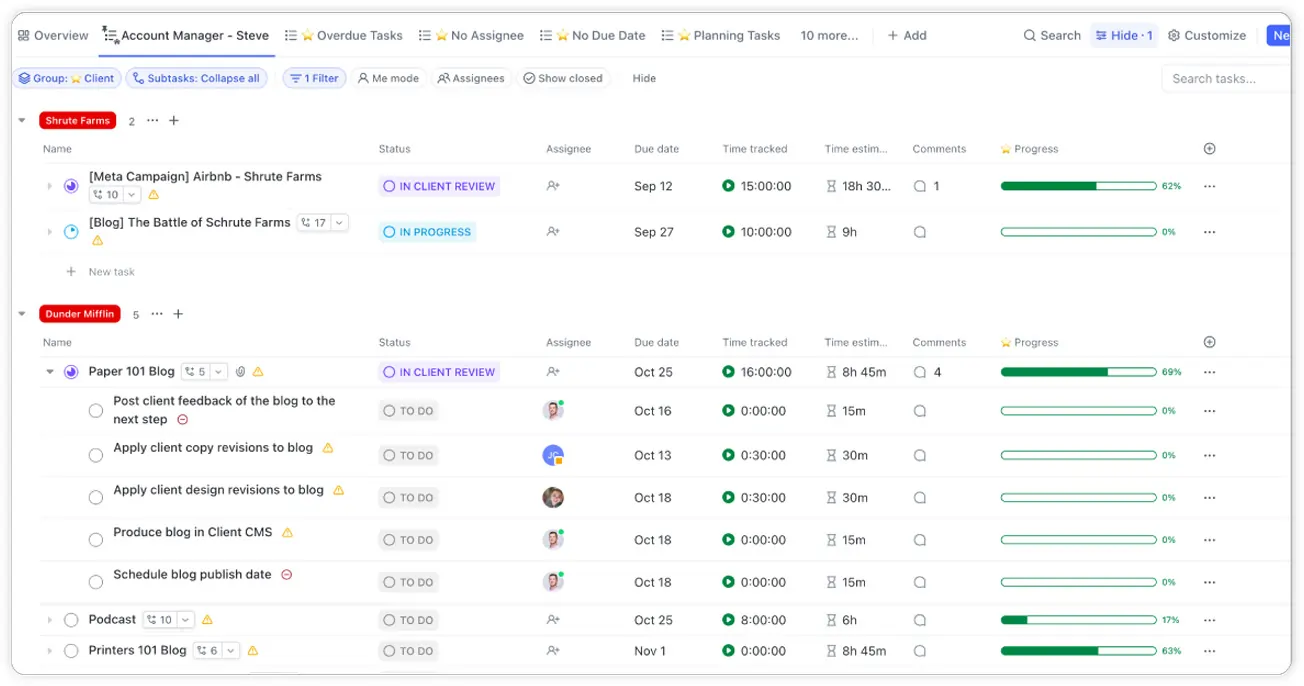Screen dimensions: 1304x686
Task: Click Add view button
Action: click(906, 35)
